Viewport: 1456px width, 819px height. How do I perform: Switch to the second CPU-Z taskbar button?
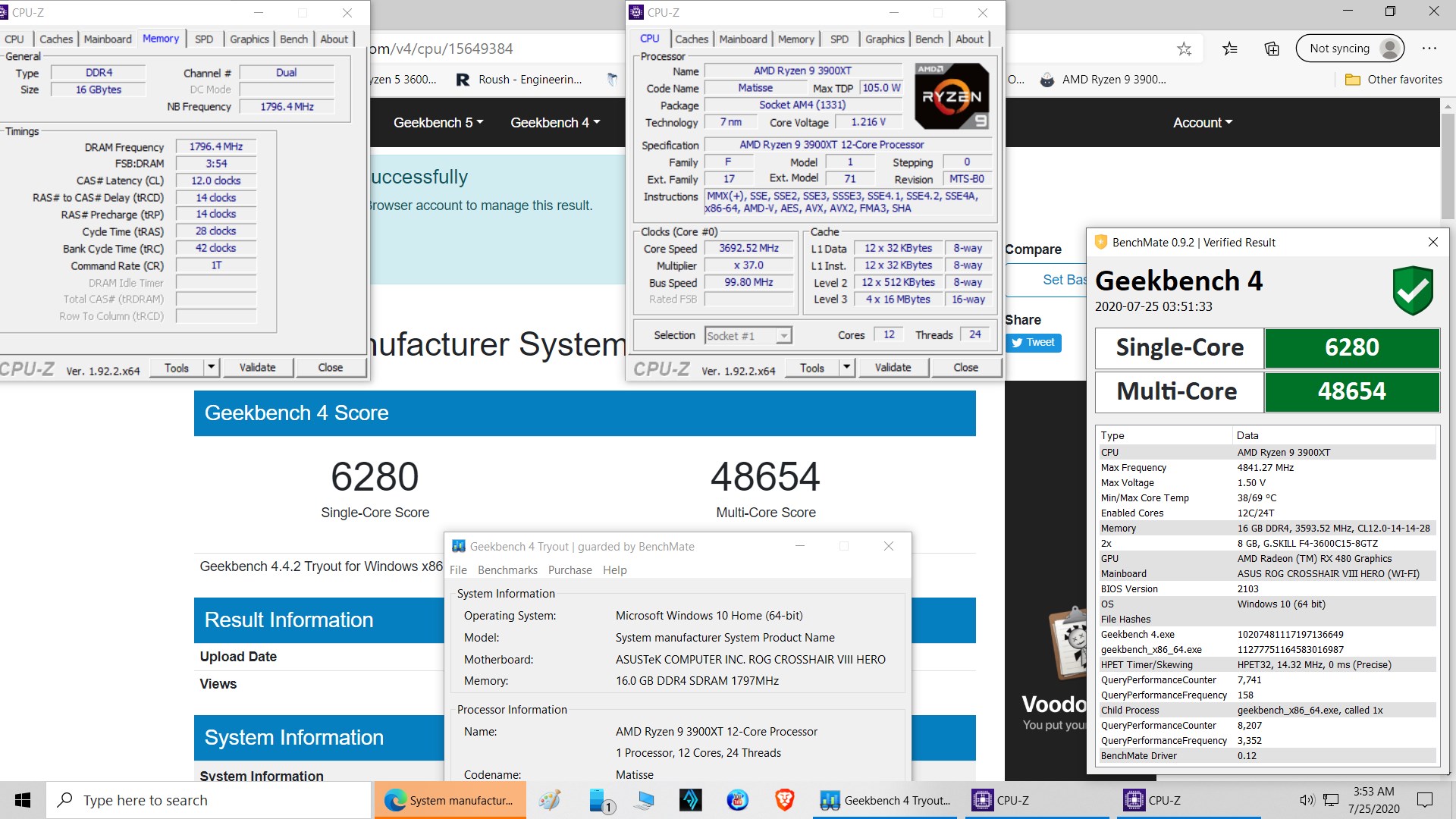[x=1188, y=800]
